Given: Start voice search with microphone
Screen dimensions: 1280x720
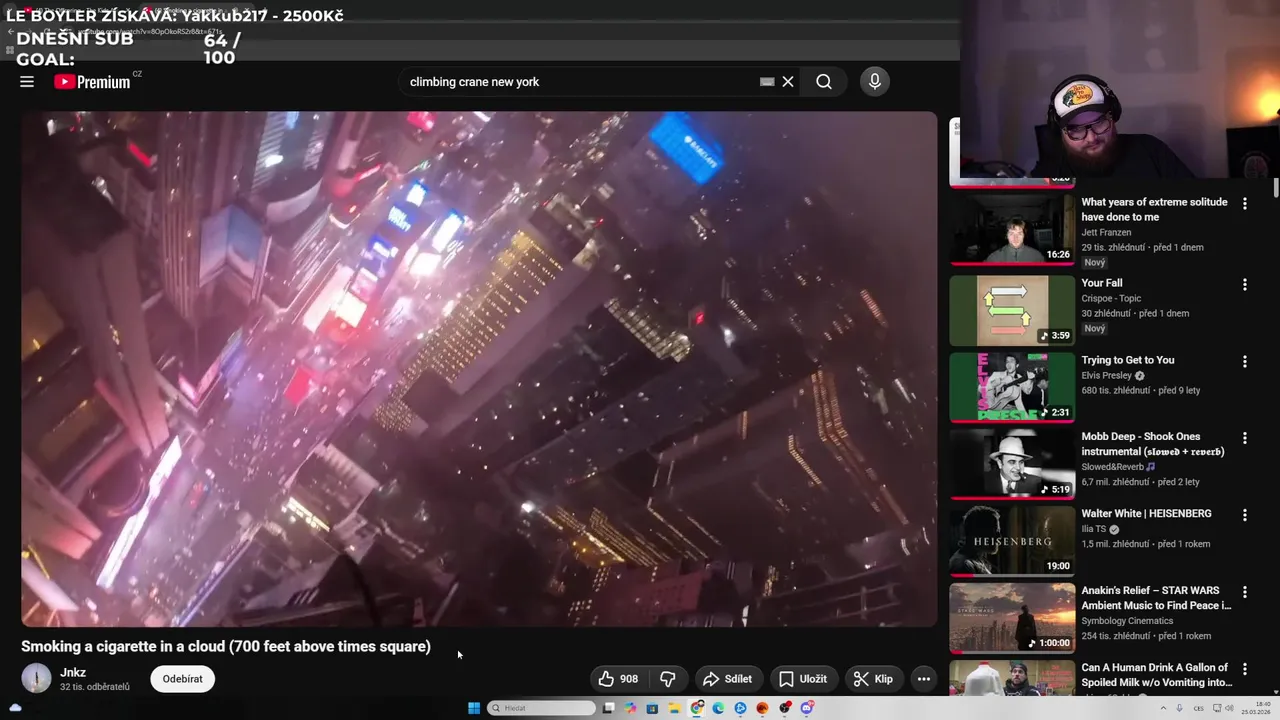Looking at the screenshot, I should pyautogui.click(x=875, y=82).
